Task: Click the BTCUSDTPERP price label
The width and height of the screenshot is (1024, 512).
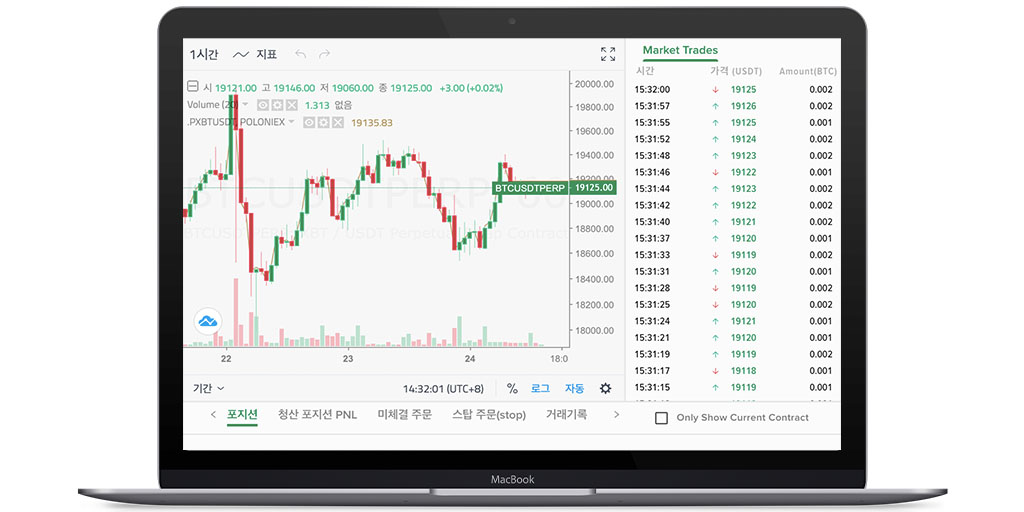Action: (x=529, y=188)
